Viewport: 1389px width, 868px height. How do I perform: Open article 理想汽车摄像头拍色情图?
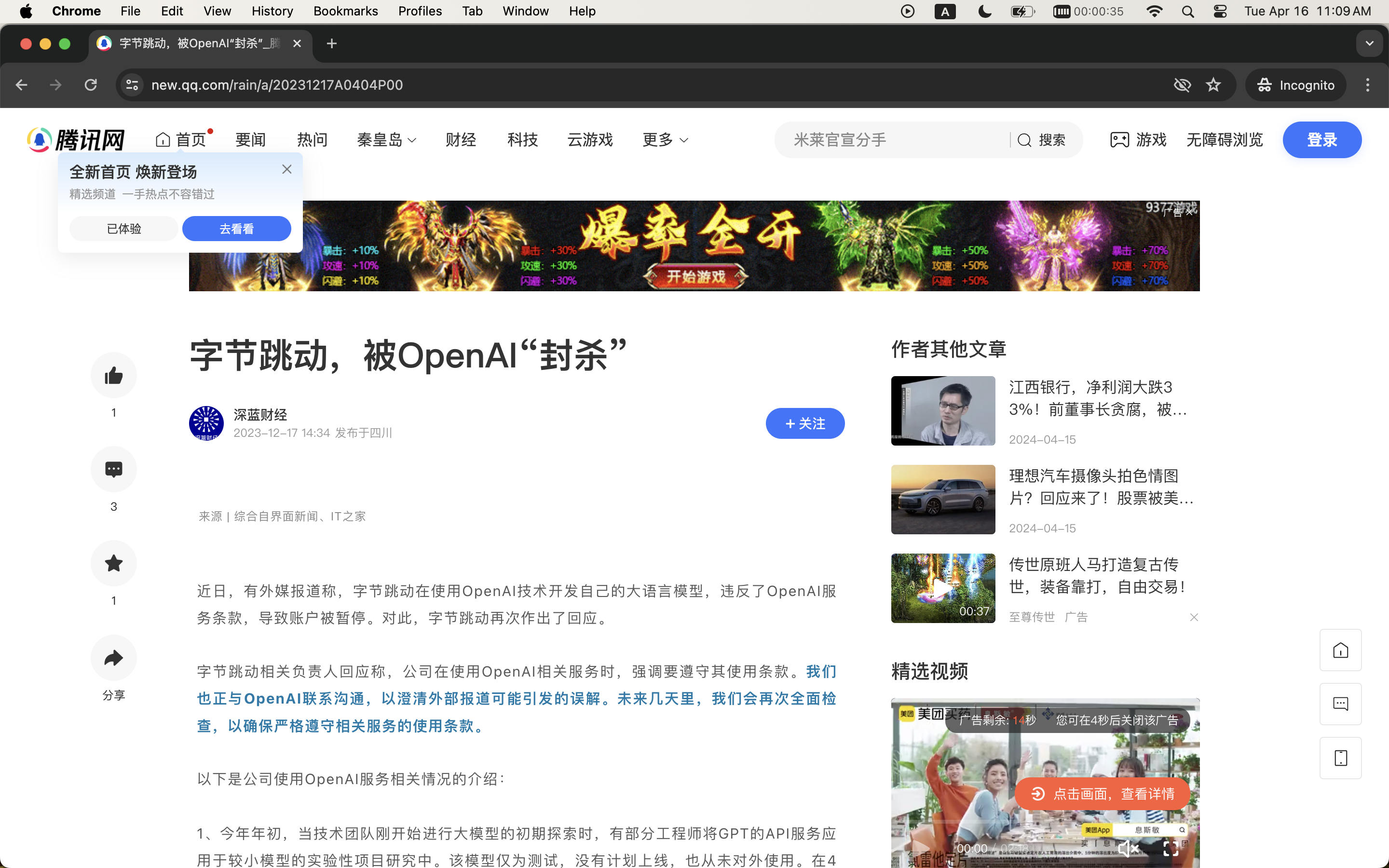tap(1101, 487)
